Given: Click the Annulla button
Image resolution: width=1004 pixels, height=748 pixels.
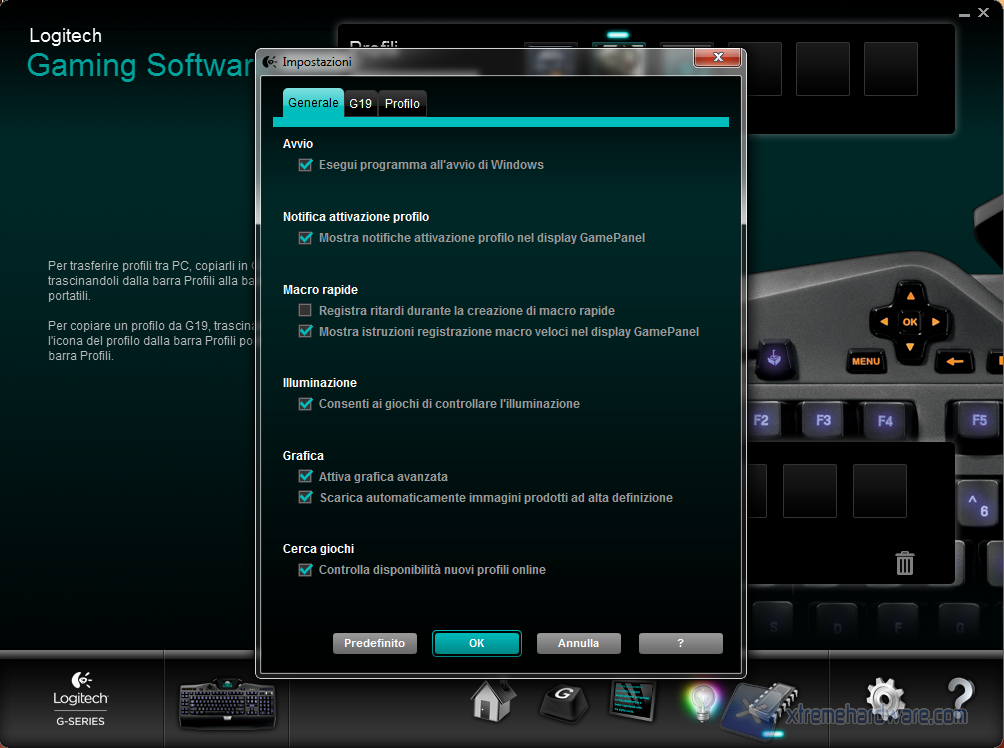Looking at the screenshot, I should (578, 643).
